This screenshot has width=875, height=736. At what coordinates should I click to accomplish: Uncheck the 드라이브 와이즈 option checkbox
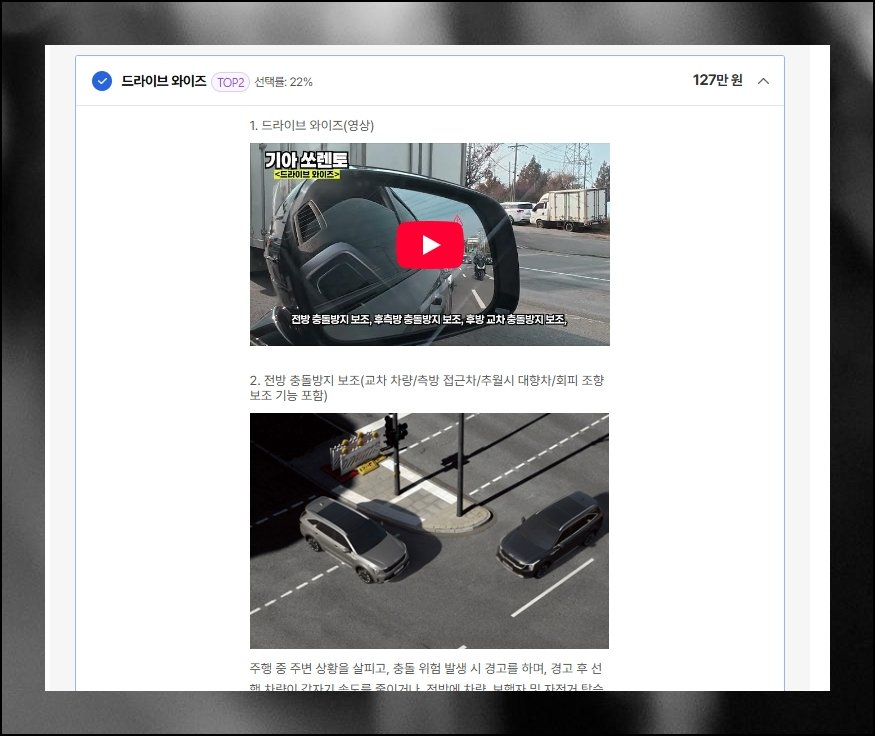[x=102, y=81]
